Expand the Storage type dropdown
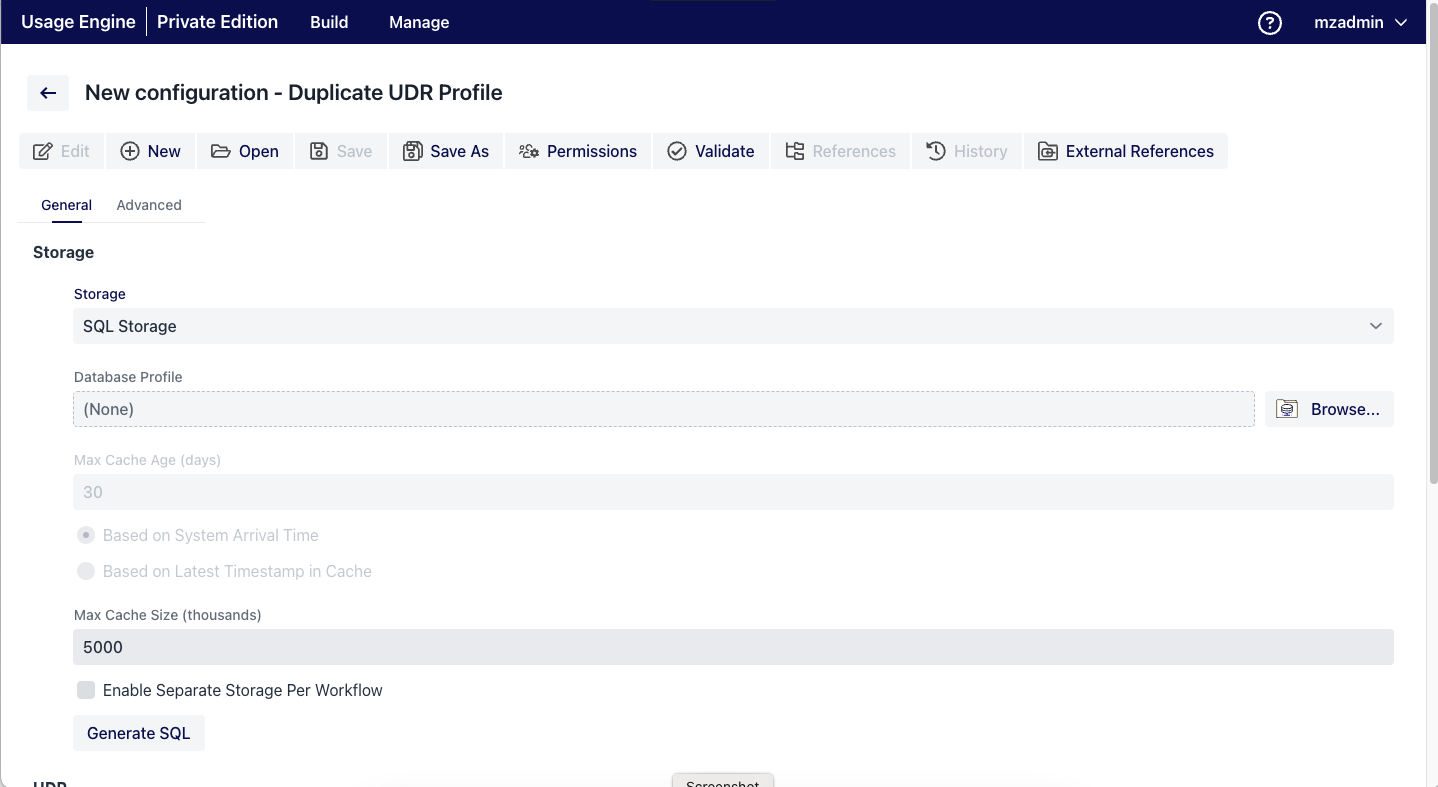This screenshot has width=1438, height=787. pos(732,326)
